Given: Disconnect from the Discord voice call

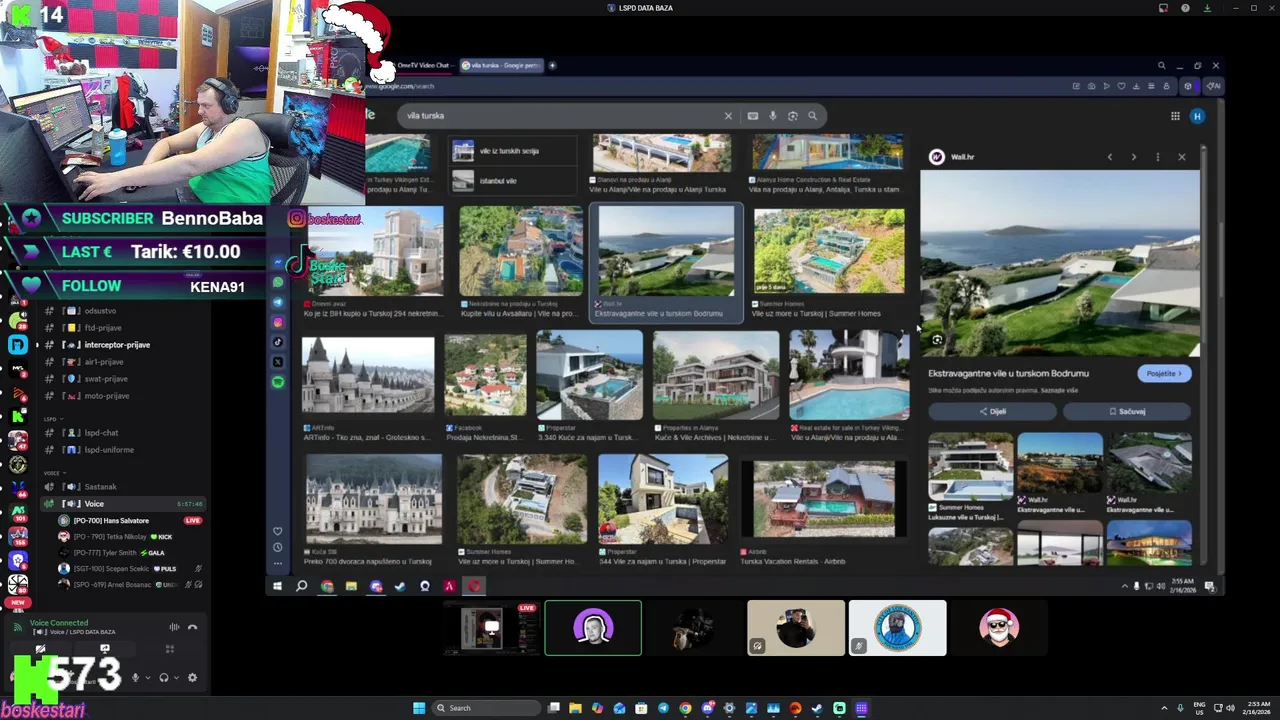Looking at the screenshot, I should click(x=192, y=627).
